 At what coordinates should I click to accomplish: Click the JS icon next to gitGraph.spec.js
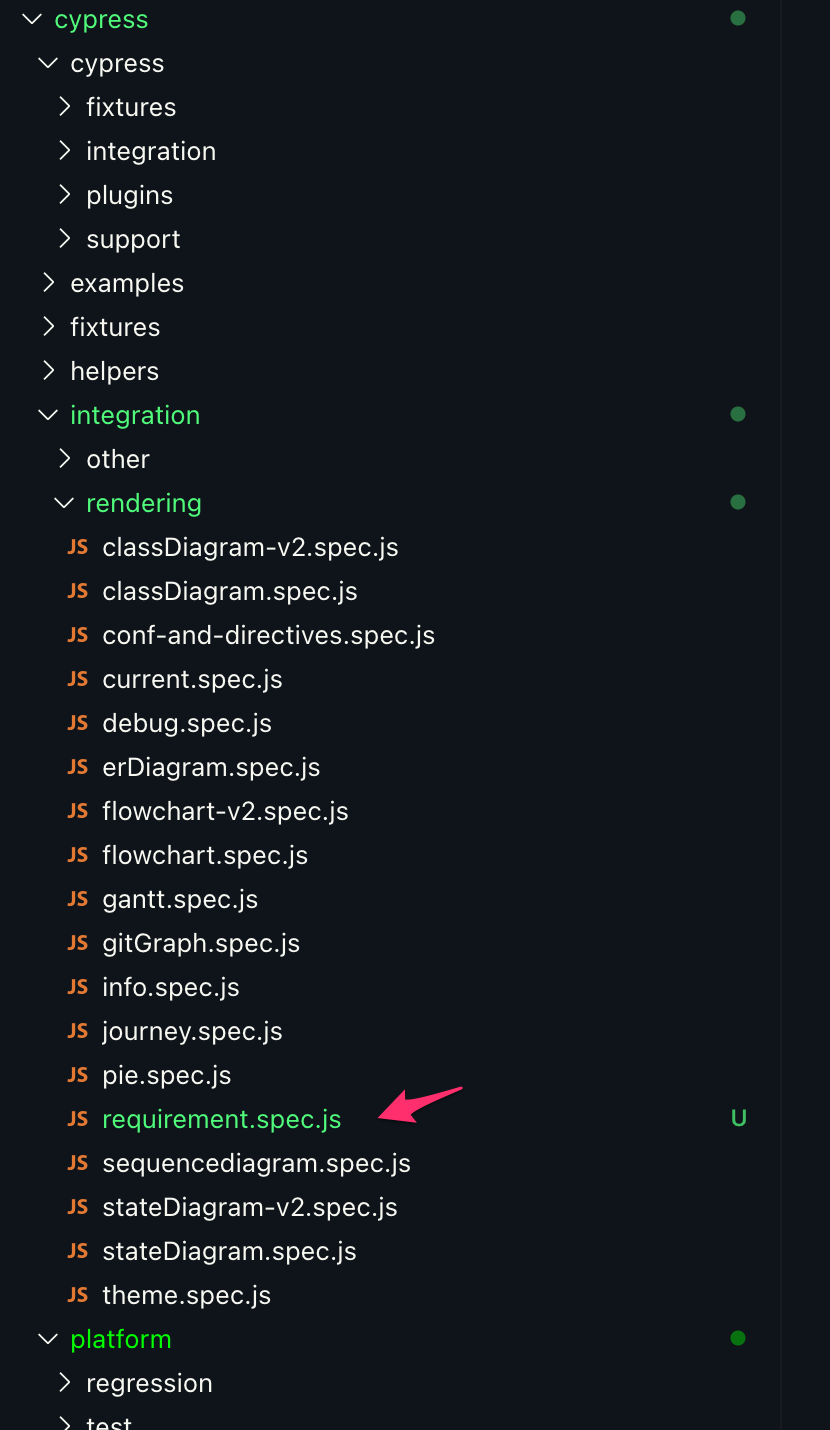point(78,943)
